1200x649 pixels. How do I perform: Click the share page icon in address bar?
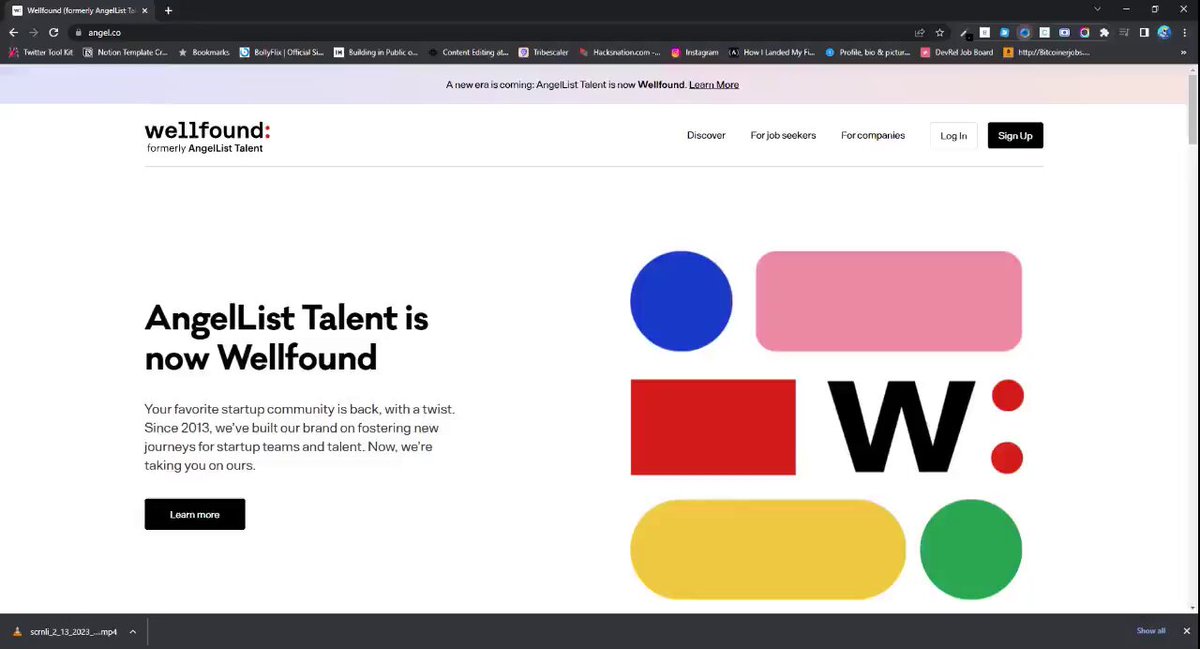[920, 32]
